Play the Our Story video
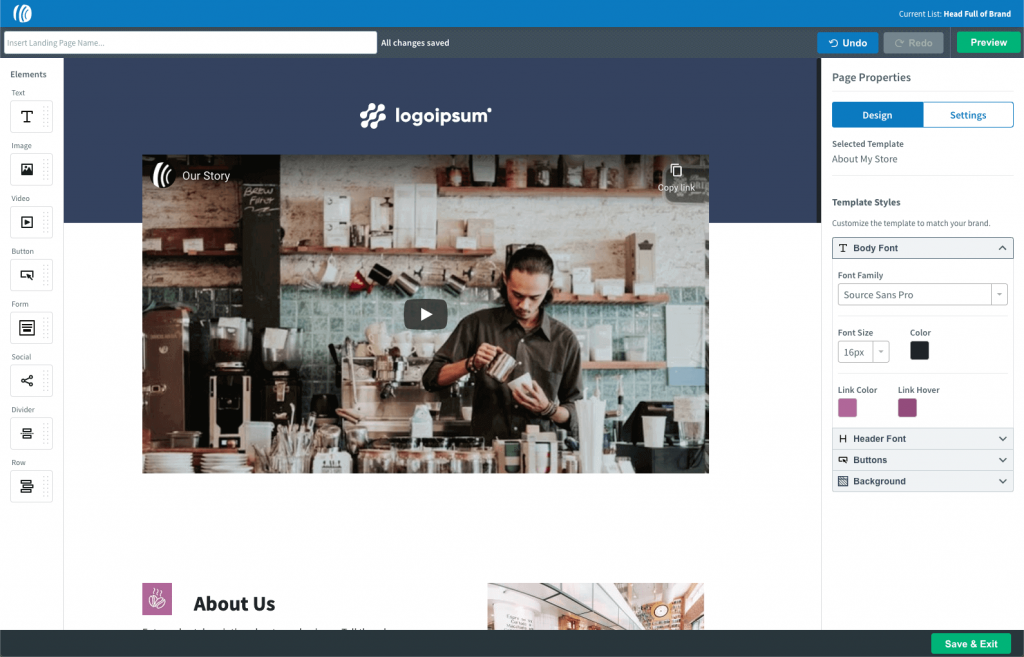This screenshot has width=1024, height=657. pos(425,314)
